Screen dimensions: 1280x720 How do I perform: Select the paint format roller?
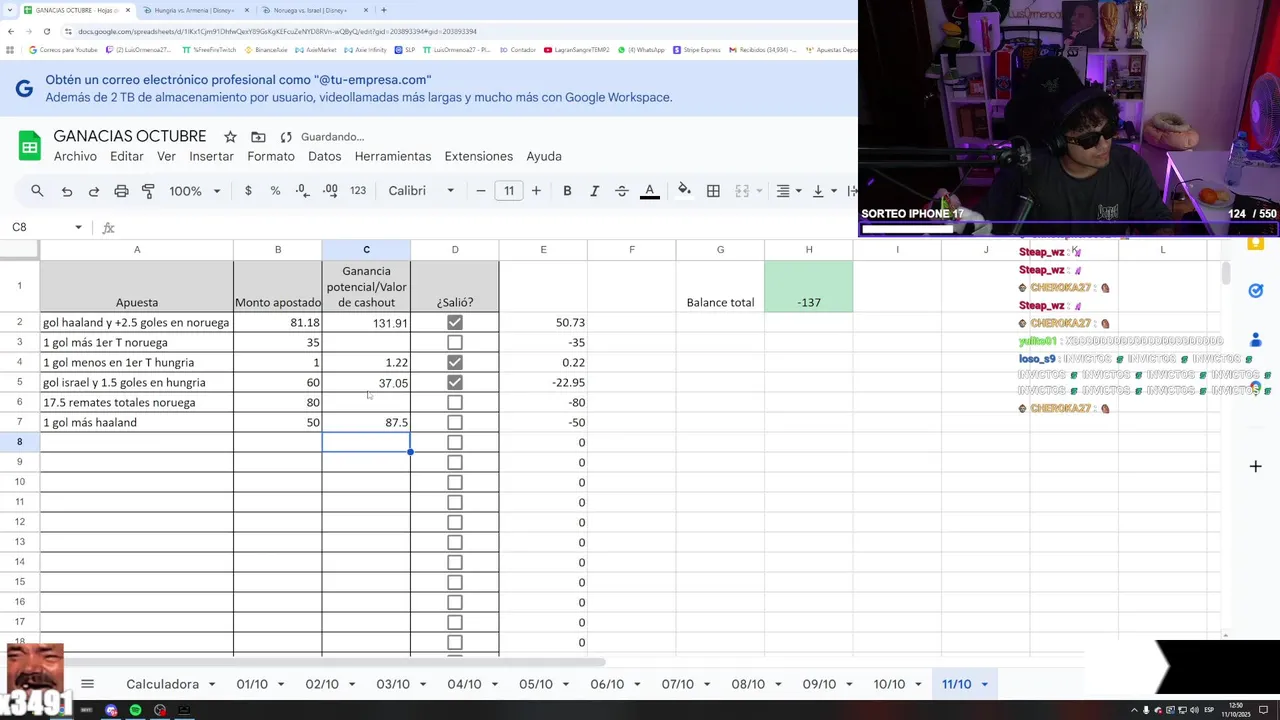click(148, 191)
